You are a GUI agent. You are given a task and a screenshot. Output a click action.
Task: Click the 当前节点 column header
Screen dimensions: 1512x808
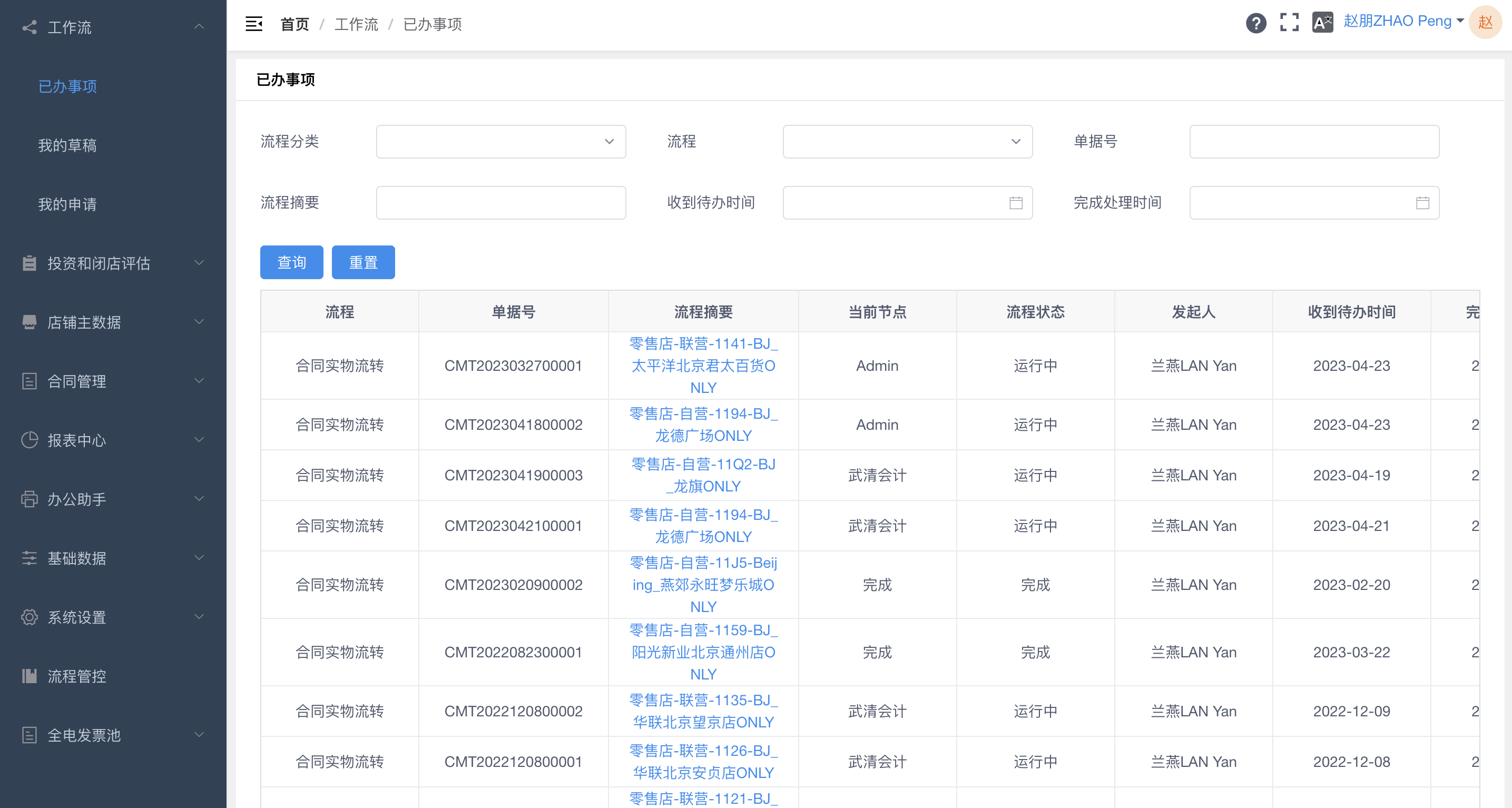[x=877, y=312]
